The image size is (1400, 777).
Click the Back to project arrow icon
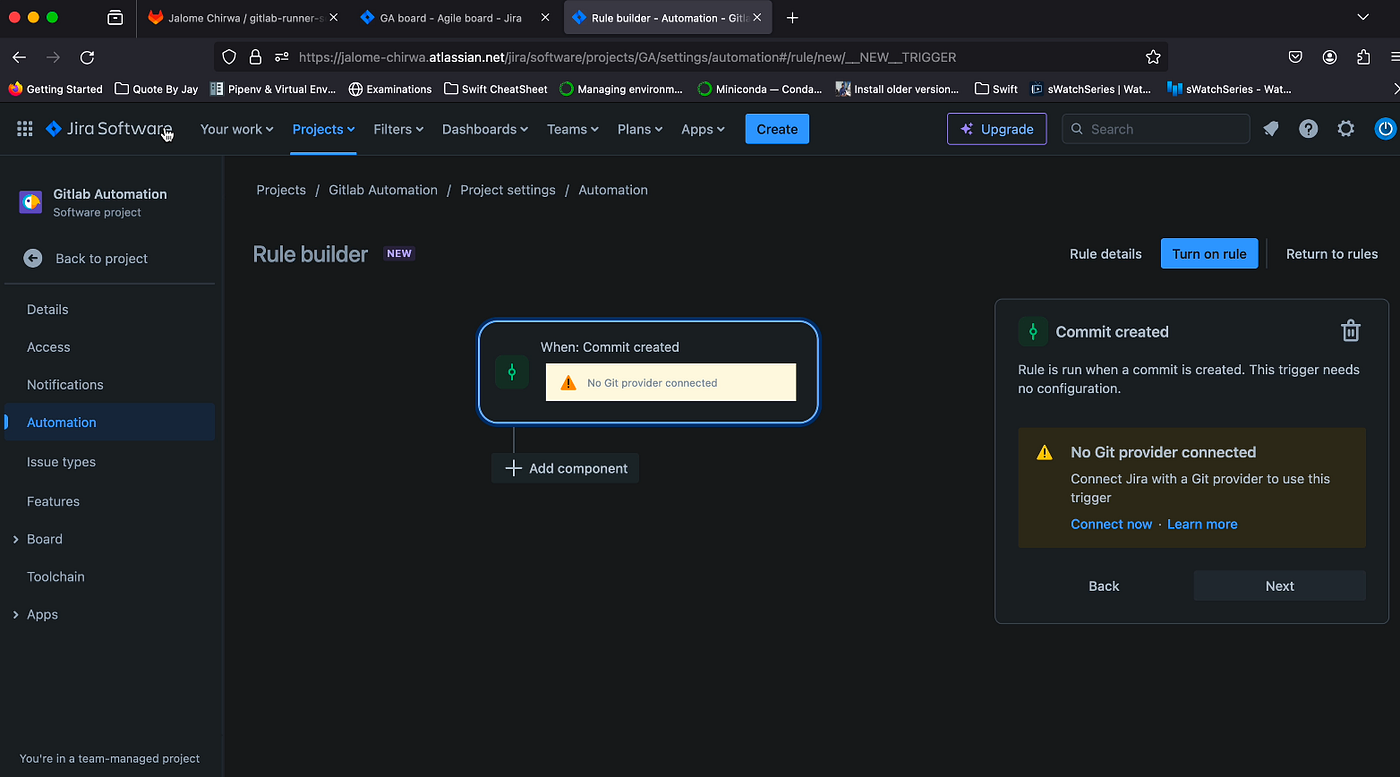pos(33,258)
